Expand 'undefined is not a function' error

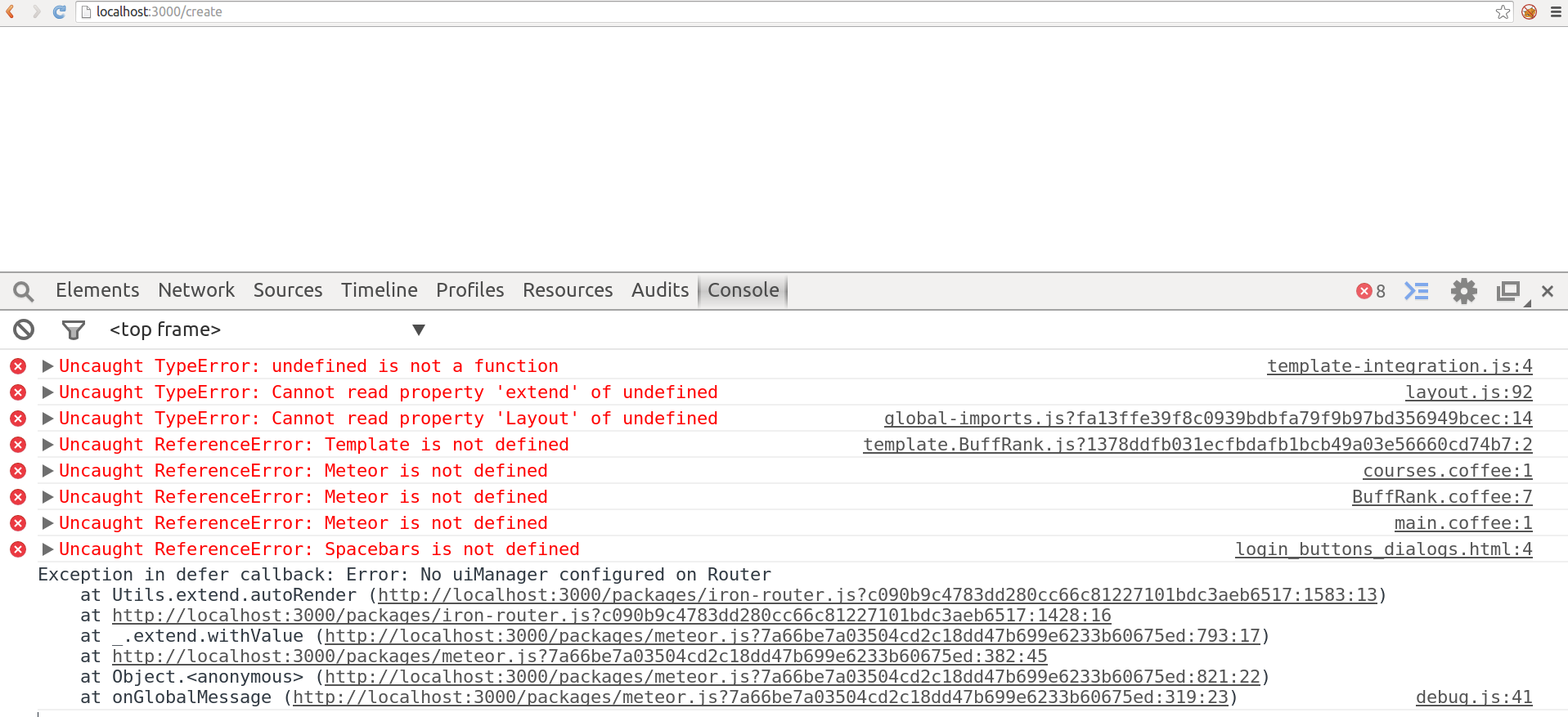click(47, 366)
